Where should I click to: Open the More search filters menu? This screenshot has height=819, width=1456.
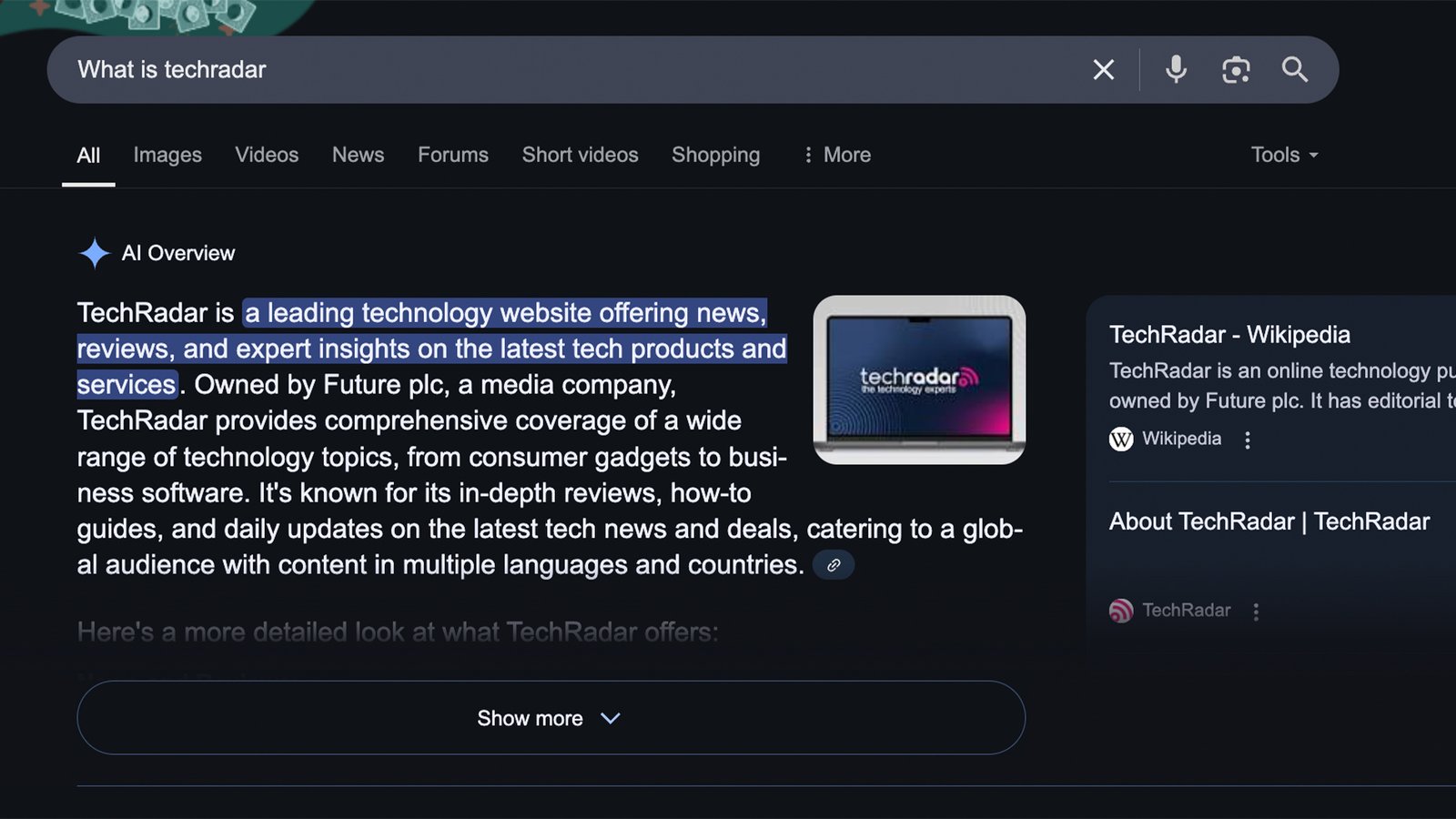(836, 155)
